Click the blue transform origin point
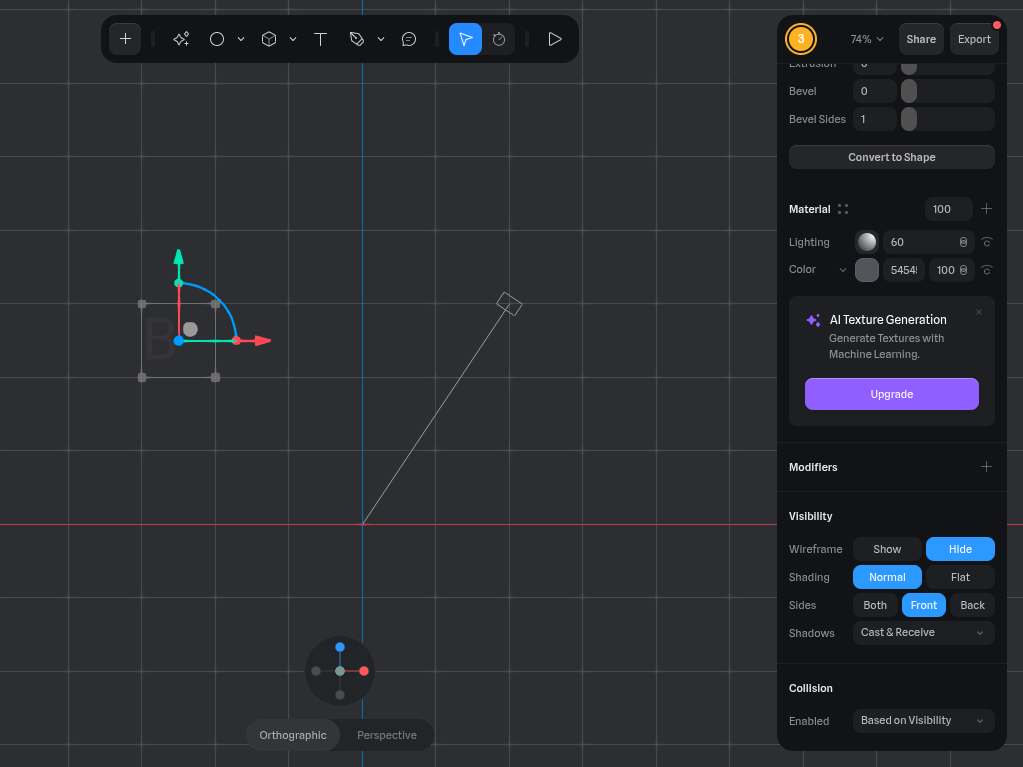 [179, 340]
